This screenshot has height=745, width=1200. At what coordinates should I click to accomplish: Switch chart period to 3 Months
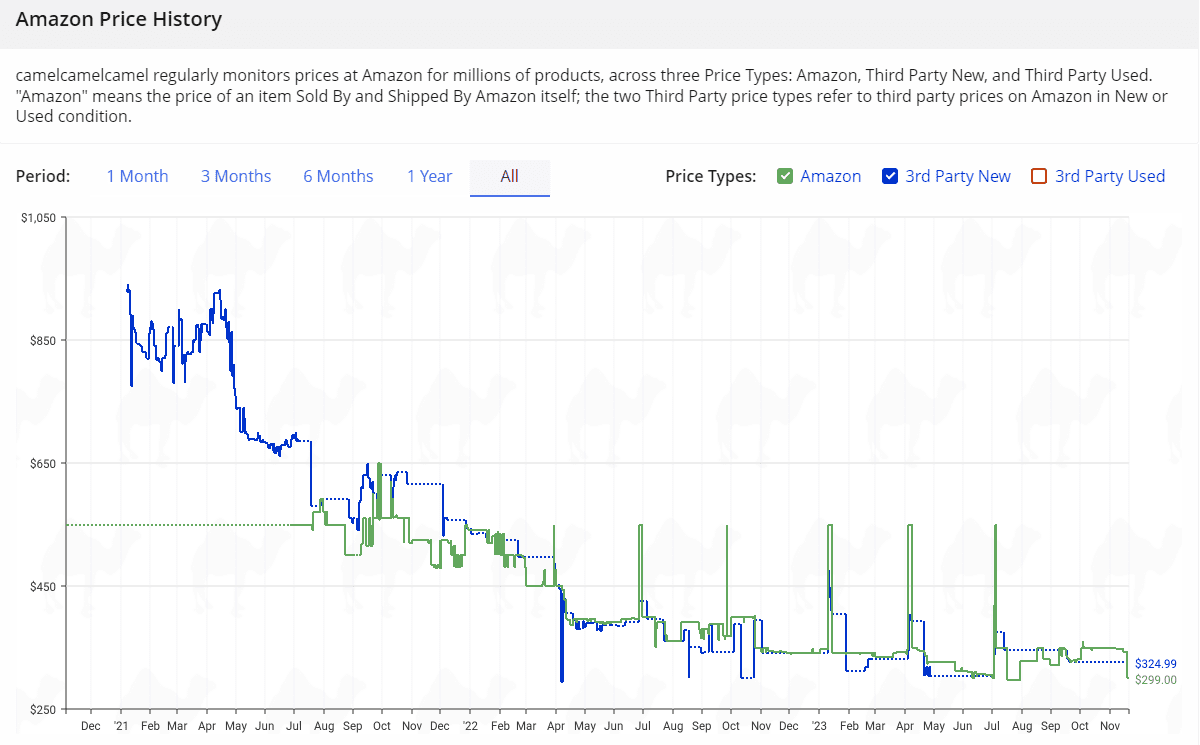(x=236, y=177)
